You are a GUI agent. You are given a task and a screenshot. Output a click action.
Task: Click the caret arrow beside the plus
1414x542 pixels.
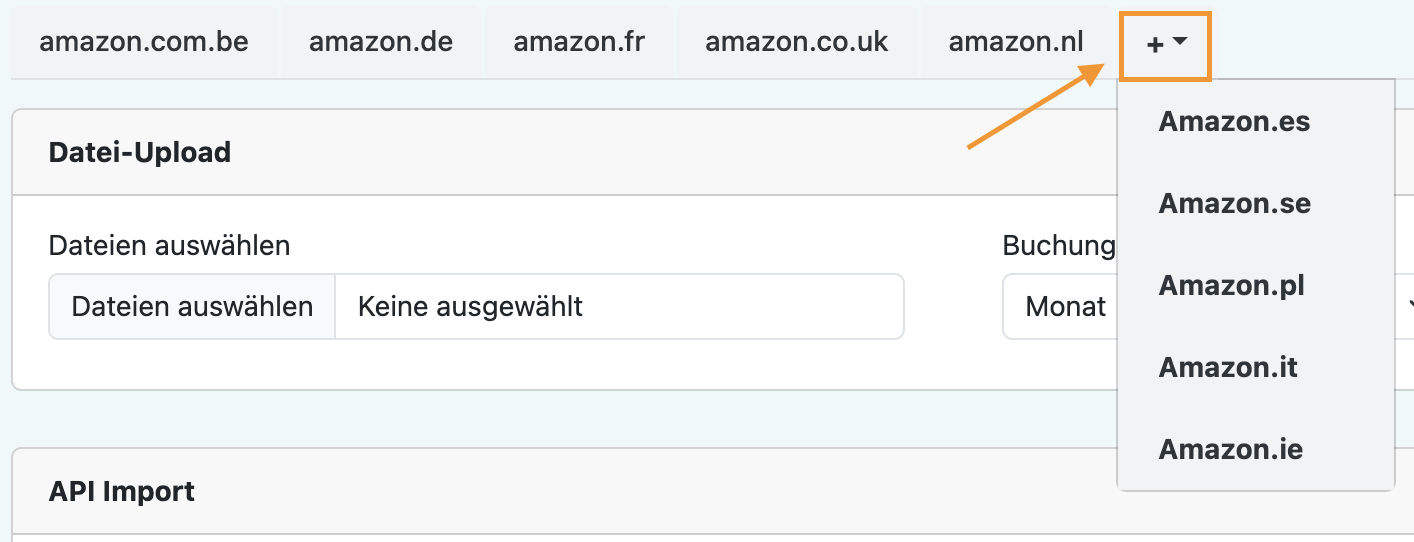coord(1180,42)
